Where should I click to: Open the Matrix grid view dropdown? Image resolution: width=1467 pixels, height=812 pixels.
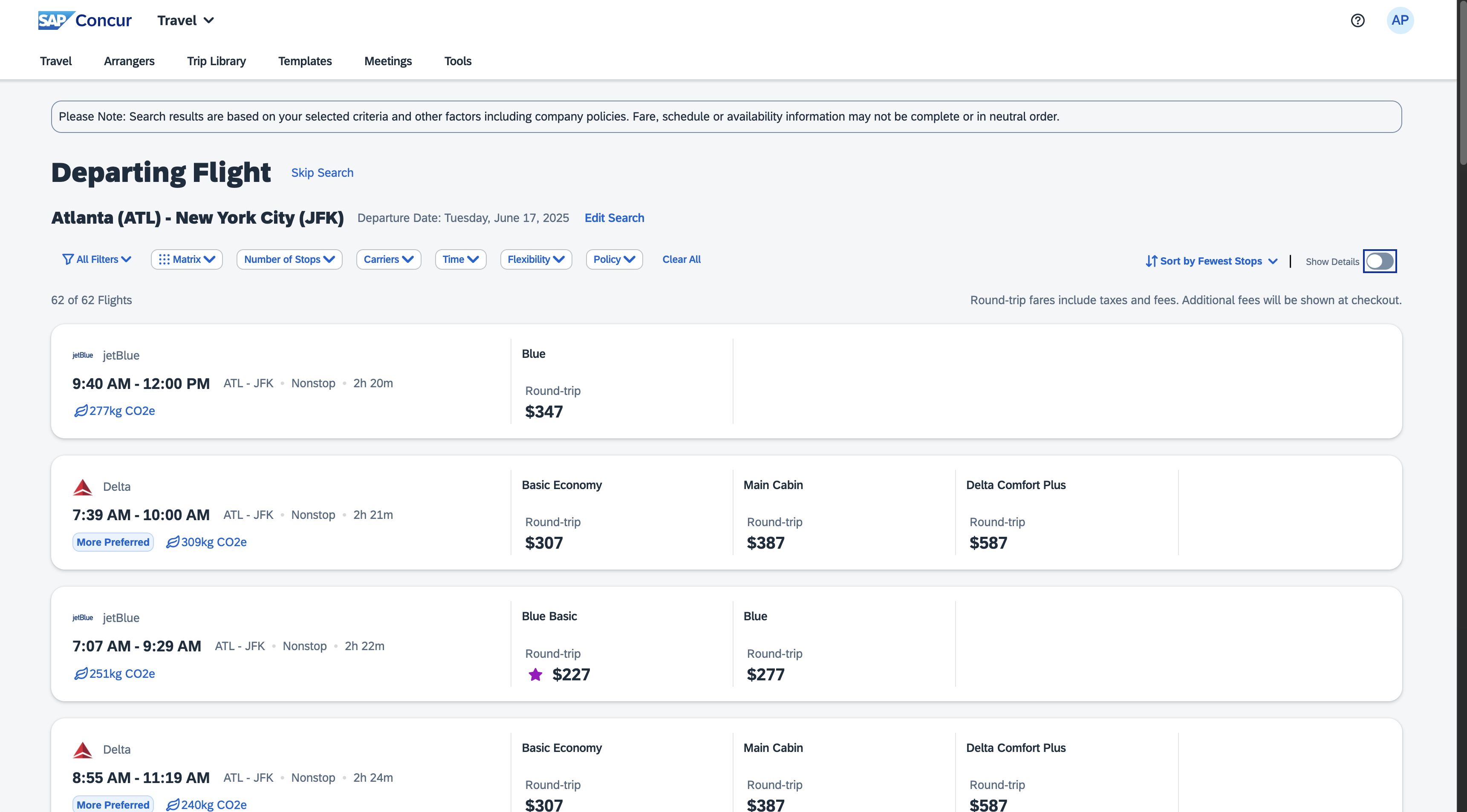pos(186,259)
